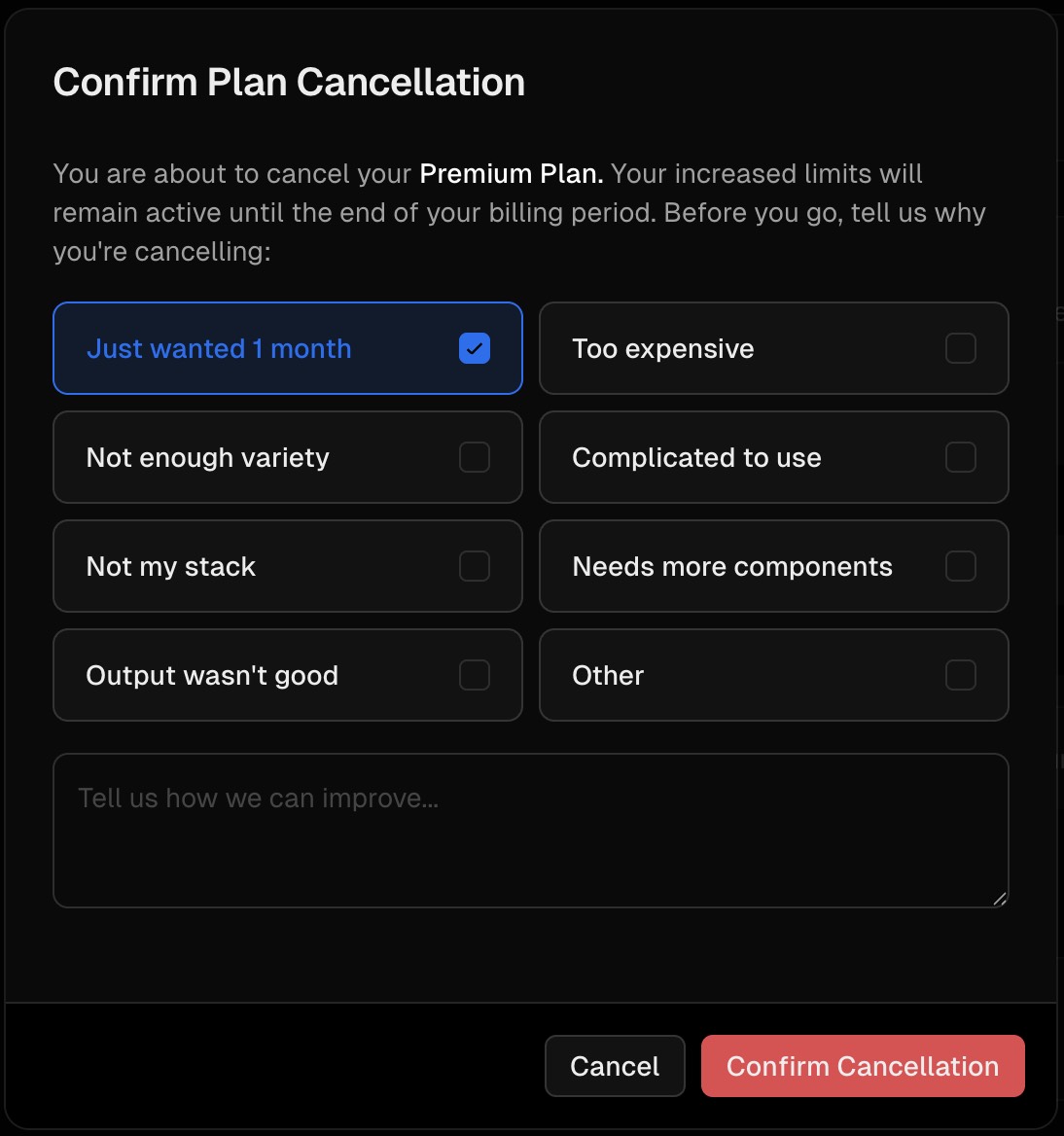1064x1136 pixels.
Task: Mark the 'Output wasn't good' checkbox
Action: pyautogui.click(x=475, y=675)
